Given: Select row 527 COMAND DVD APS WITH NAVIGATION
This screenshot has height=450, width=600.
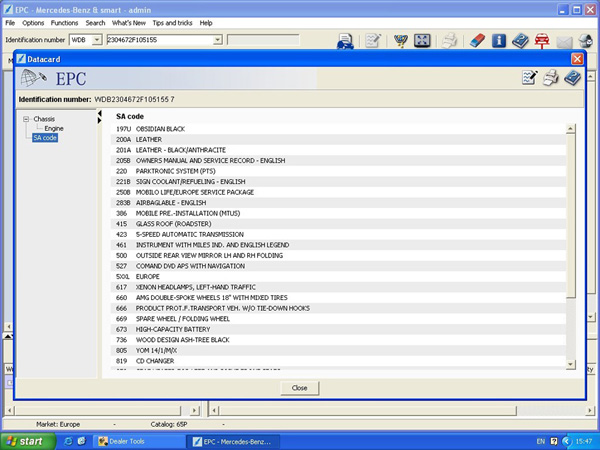Looking at the screenshot, I should tap(338, 266).
